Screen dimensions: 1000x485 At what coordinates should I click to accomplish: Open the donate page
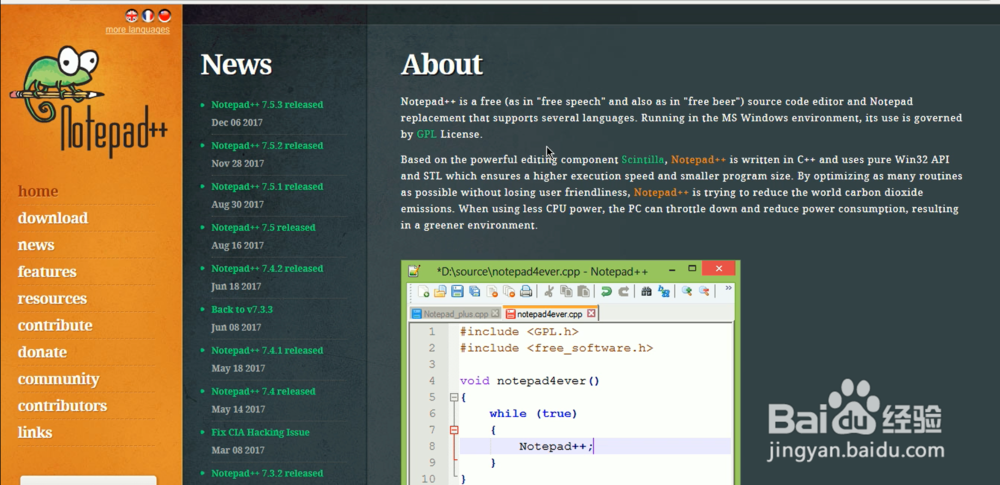(x=42, y=352)
